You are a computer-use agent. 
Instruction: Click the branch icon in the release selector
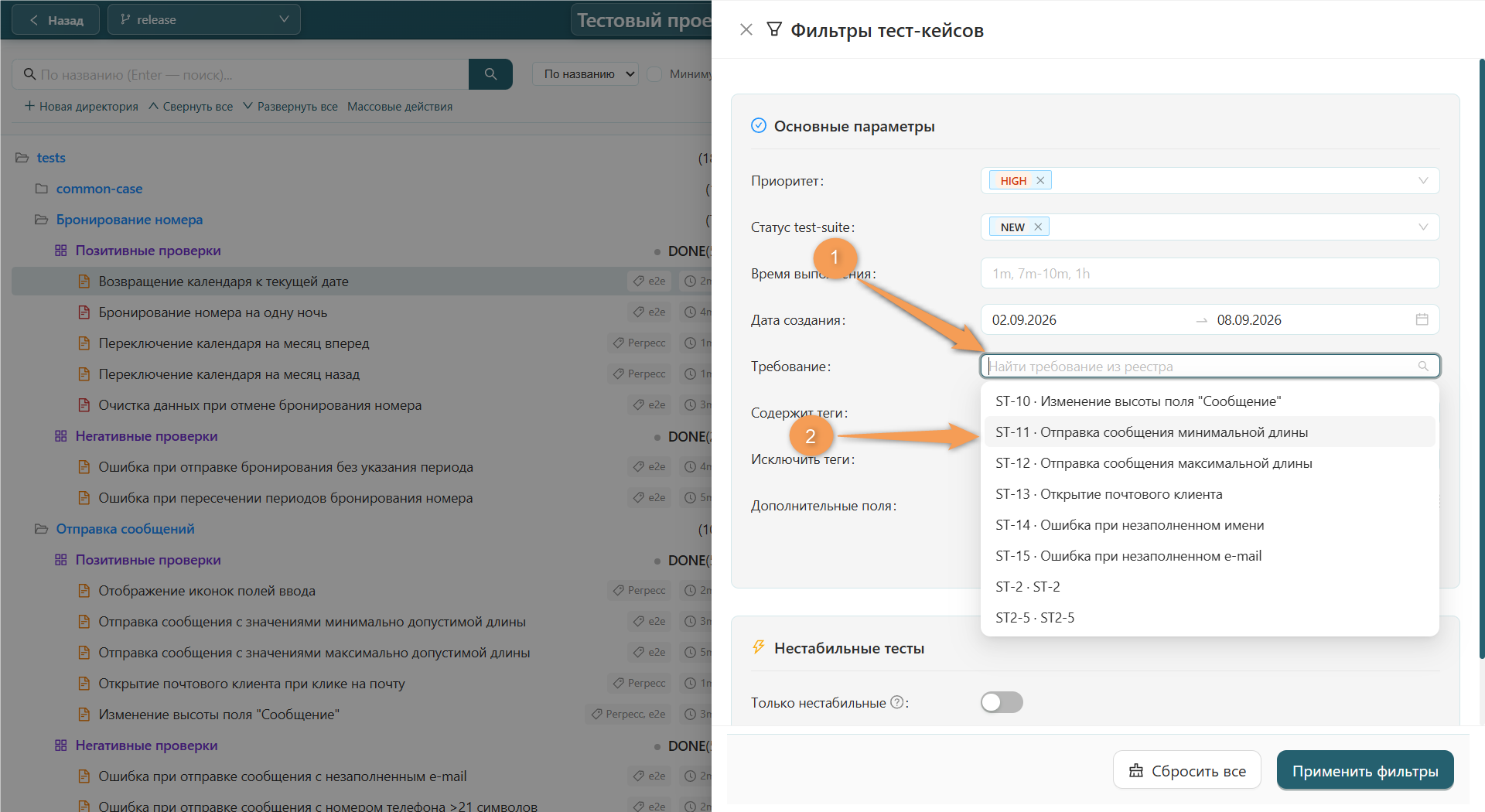coord(125,19)
